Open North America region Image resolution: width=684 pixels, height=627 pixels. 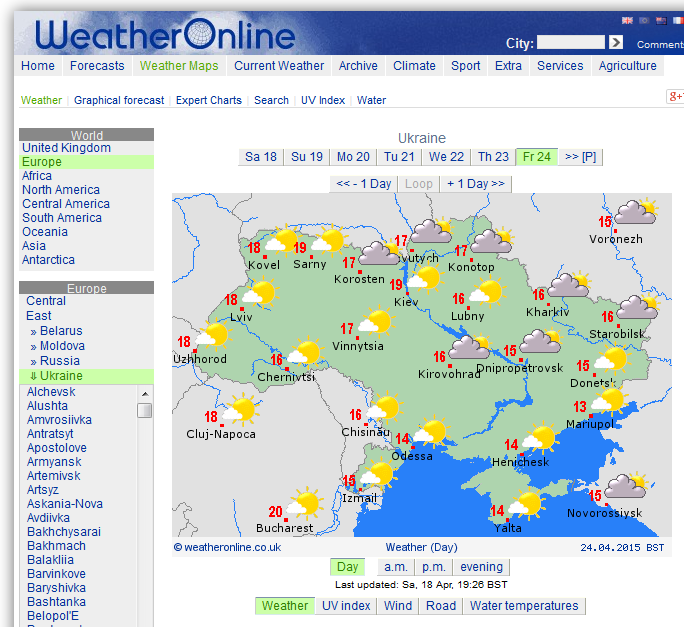(61, 190)
